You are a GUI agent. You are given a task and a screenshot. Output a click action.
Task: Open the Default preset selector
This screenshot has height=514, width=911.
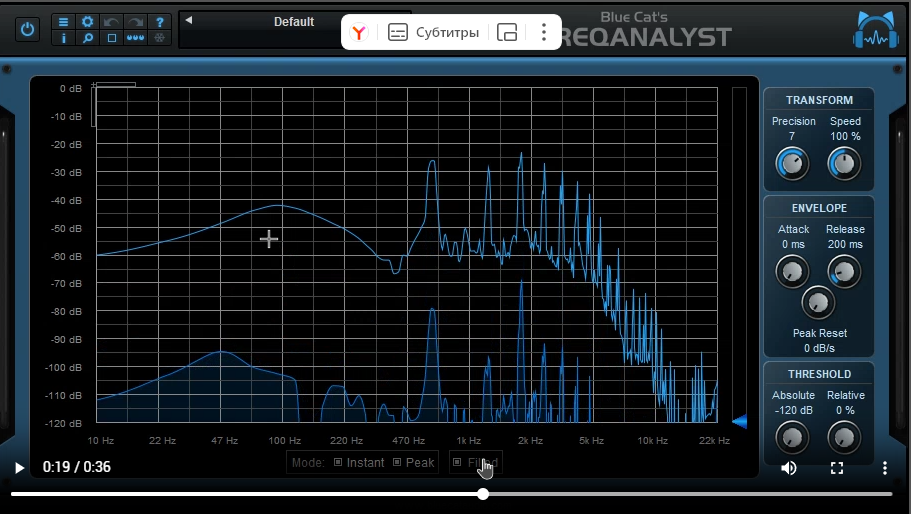294,22
